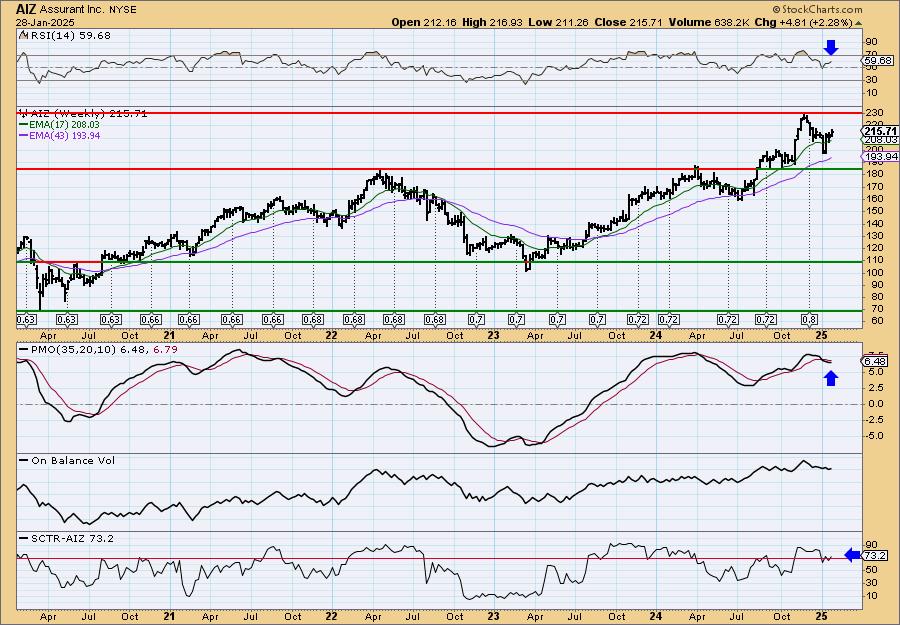Click the purple EMA(43) legend swatch

(23, 135)
